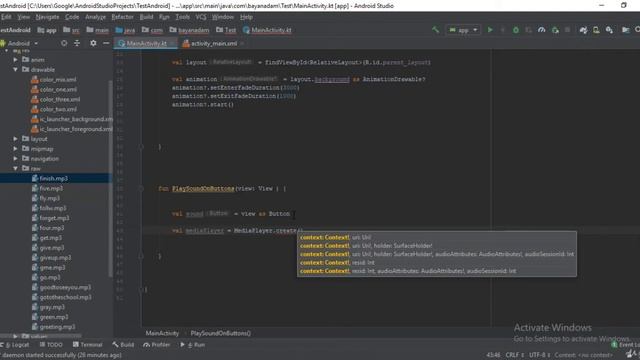Open the Build menu

pos(146,17)
